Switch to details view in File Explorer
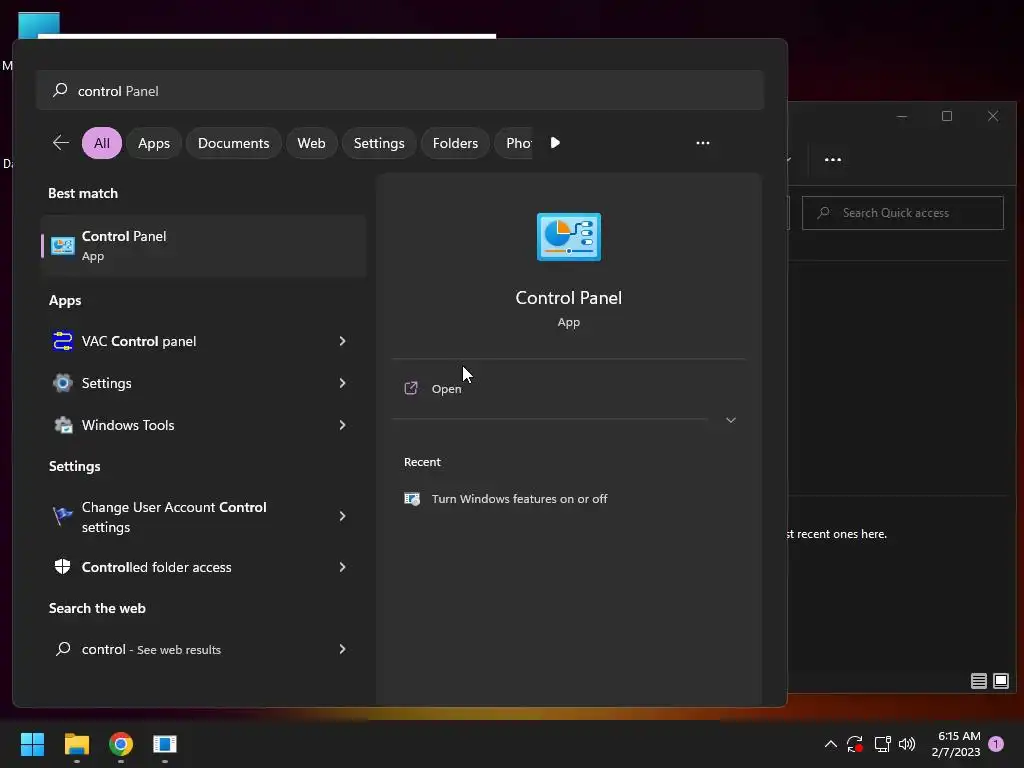The width and height of the screenshot is (1024, 768). (978, 681)
